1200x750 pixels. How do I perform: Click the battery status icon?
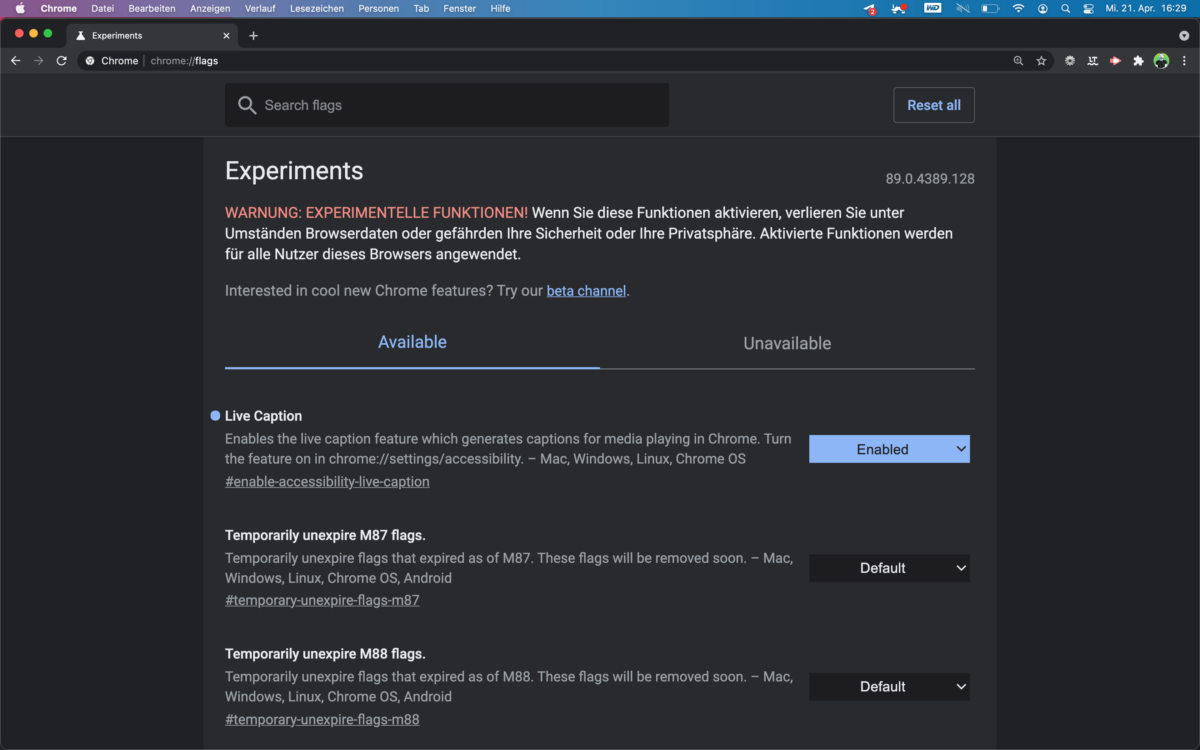(990, 8)
